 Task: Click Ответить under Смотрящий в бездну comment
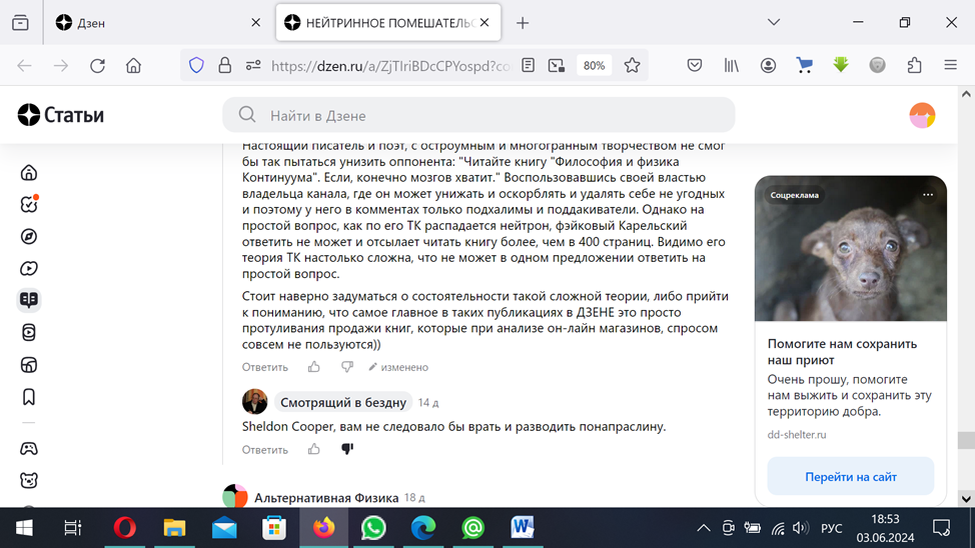(x=265, y=450)
